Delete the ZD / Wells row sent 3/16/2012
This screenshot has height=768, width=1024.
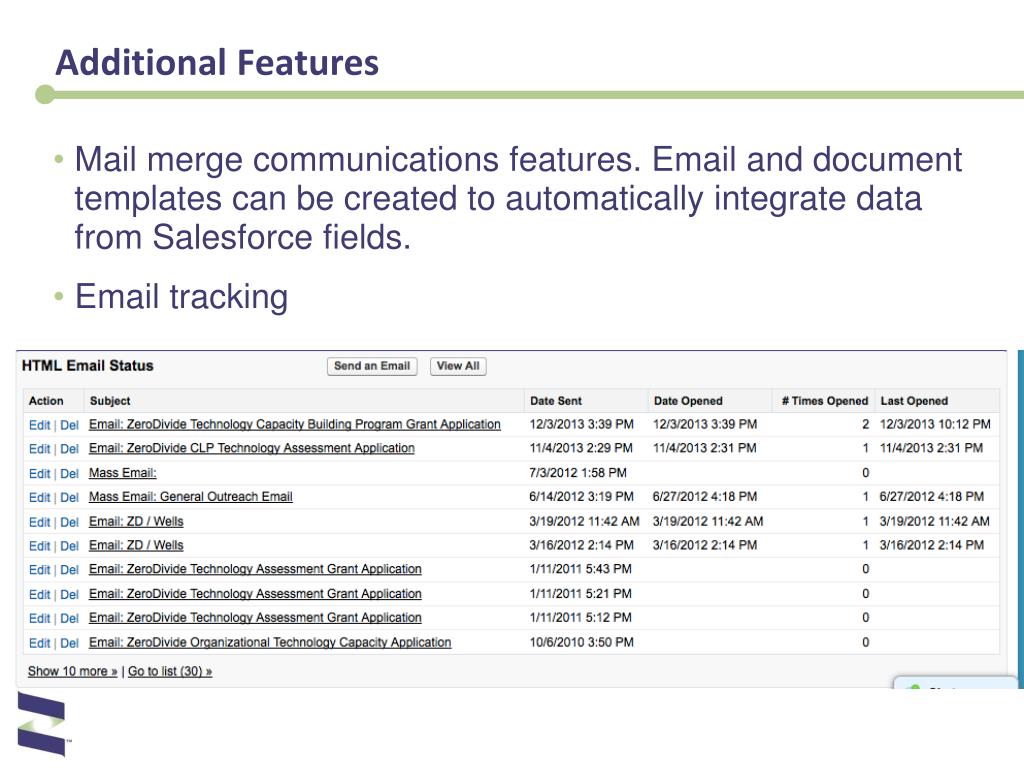pyautogui.click(x=69, y=546)
